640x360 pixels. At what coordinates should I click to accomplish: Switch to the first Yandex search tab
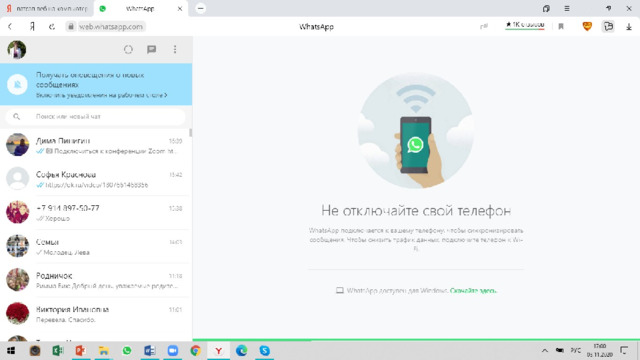47,9
